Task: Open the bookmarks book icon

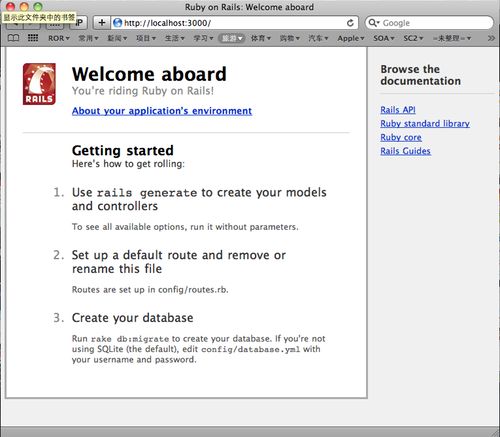Action: (13, 38)
